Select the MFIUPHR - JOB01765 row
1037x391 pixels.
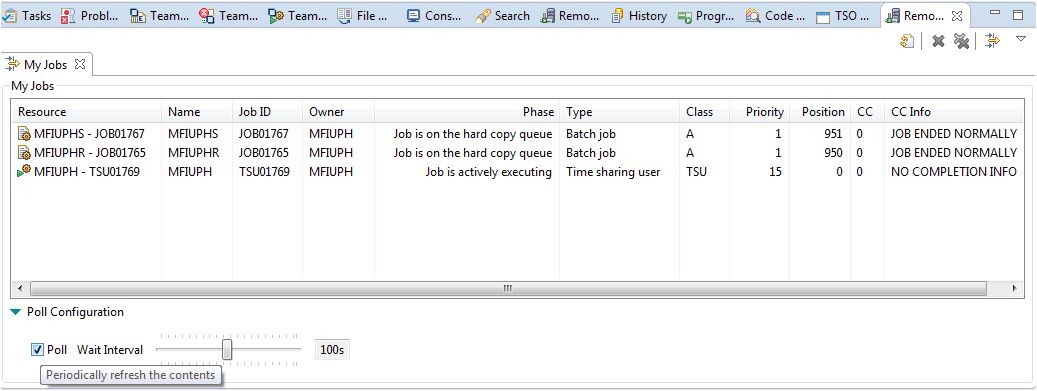517,153
